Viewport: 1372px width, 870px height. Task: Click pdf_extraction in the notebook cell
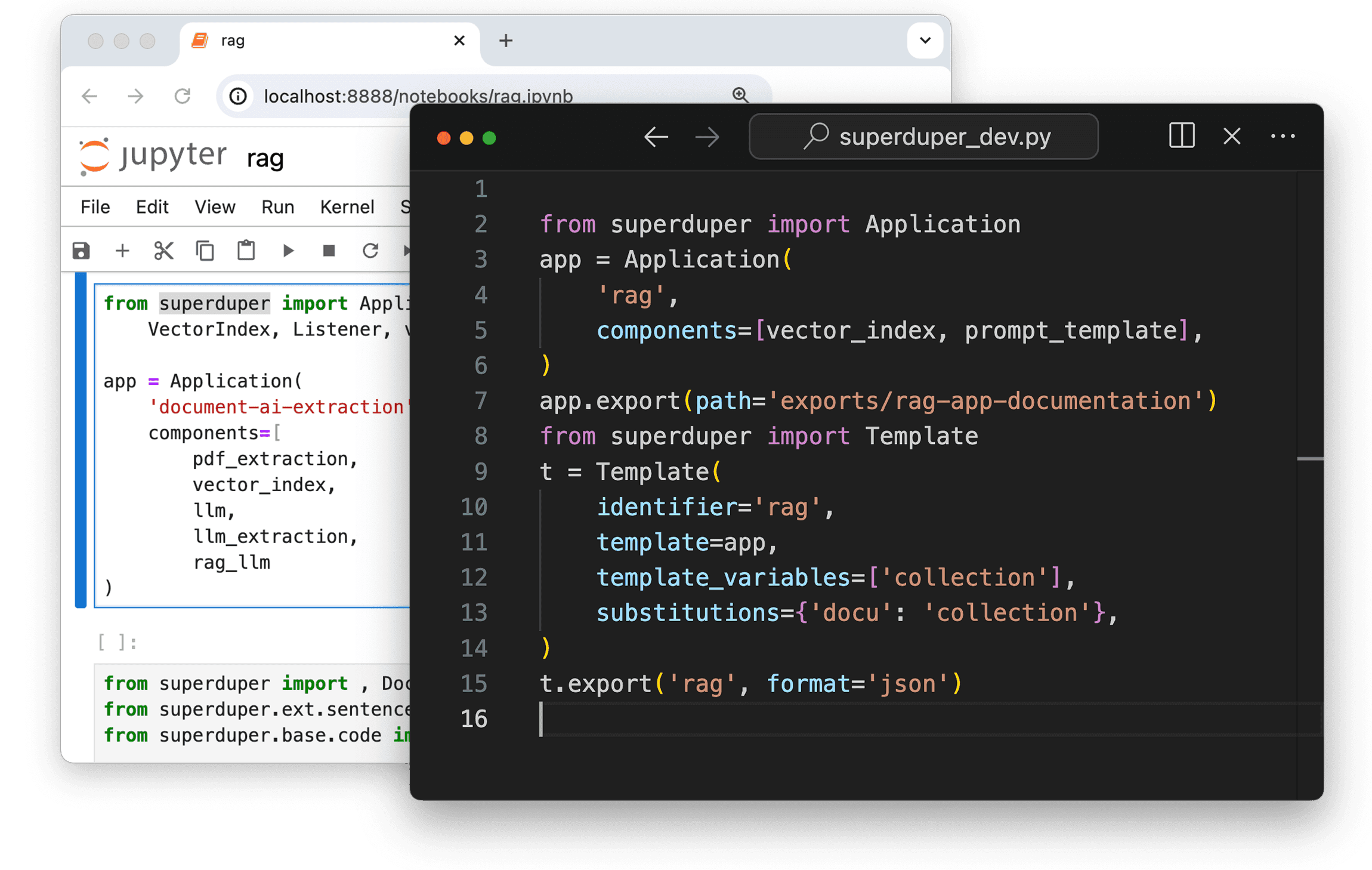point(270,459)
